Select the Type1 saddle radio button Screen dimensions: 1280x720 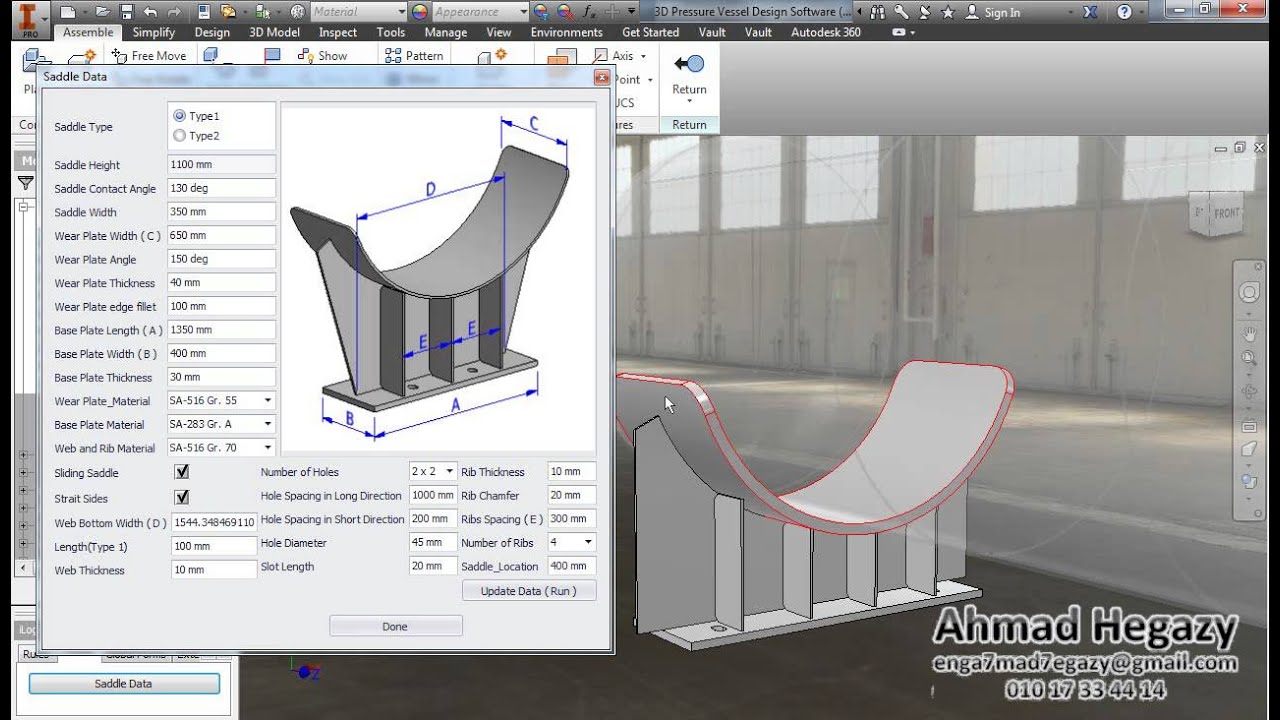[179, 116]
